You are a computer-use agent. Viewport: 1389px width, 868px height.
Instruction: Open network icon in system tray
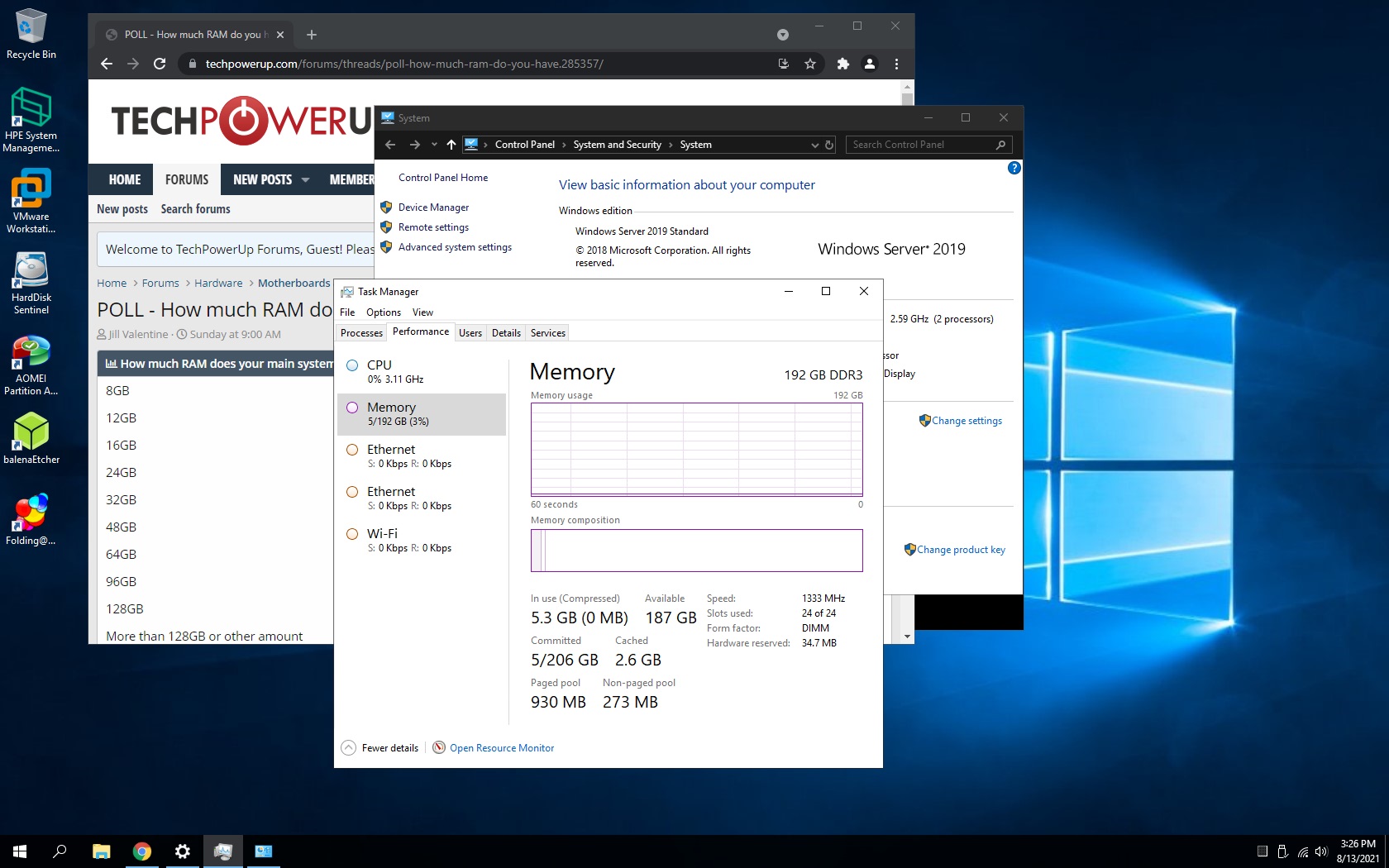pyautogui.click(x=1303, y=851)
